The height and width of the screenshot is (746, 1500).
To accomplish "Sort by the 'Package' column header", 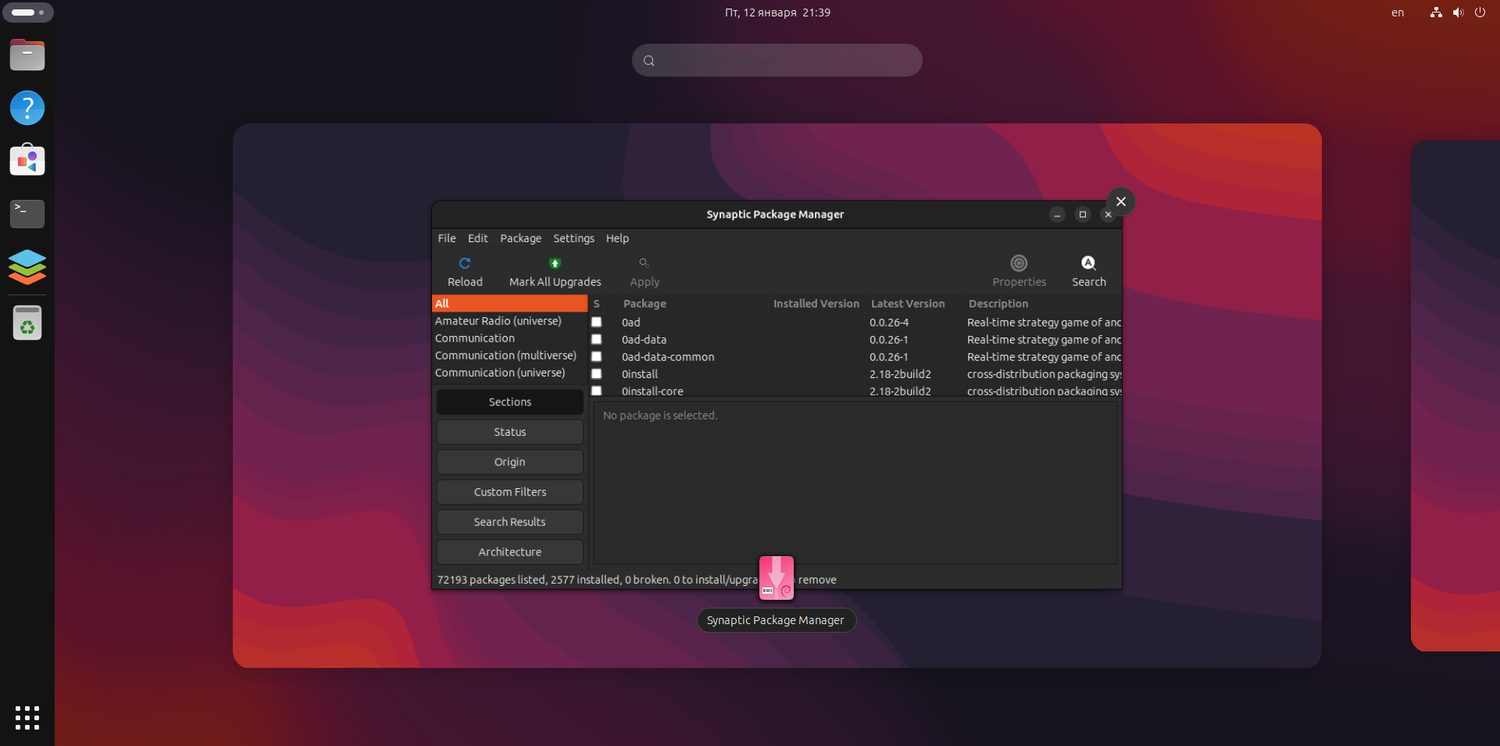I will (x=645, y=304).
